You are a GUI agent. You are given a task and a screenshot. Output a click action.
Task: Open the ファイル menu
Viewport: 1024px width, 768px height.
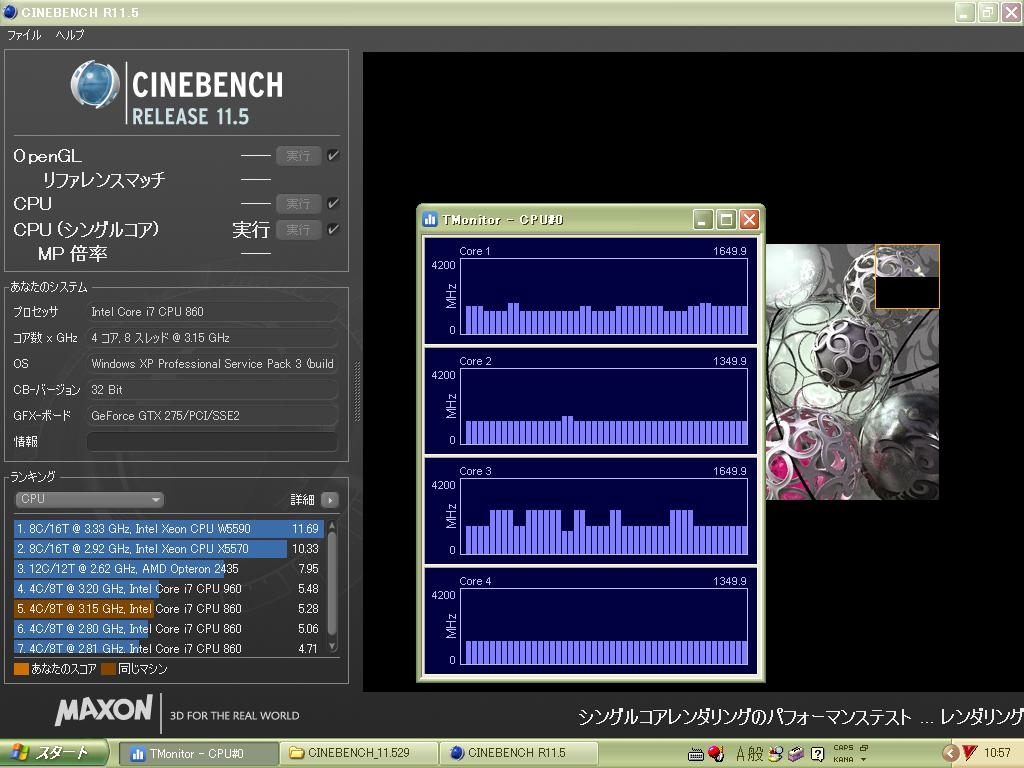[24, 35]
